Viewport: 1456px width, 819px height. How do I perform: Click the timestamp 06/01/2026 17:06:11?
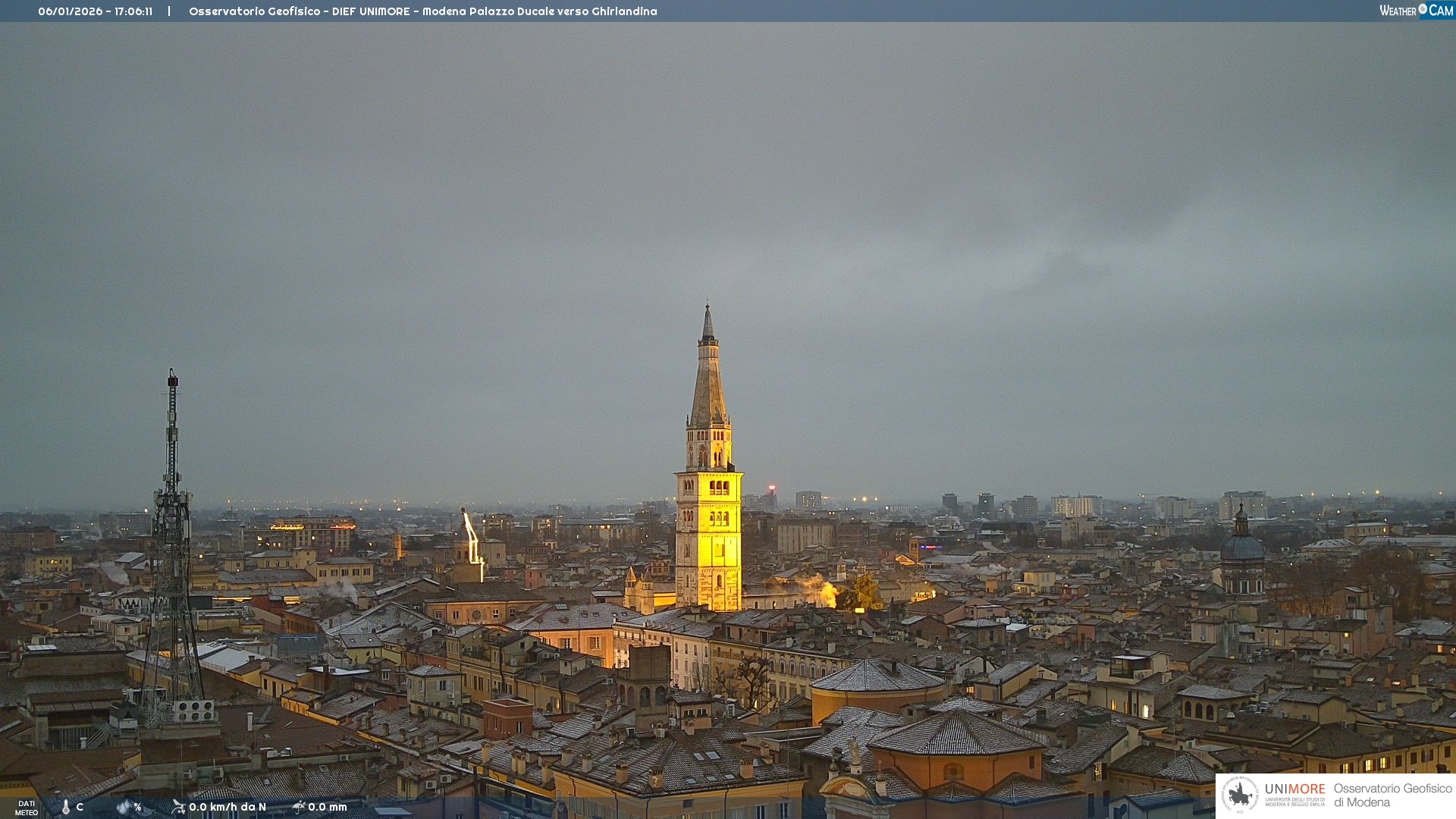95,11
